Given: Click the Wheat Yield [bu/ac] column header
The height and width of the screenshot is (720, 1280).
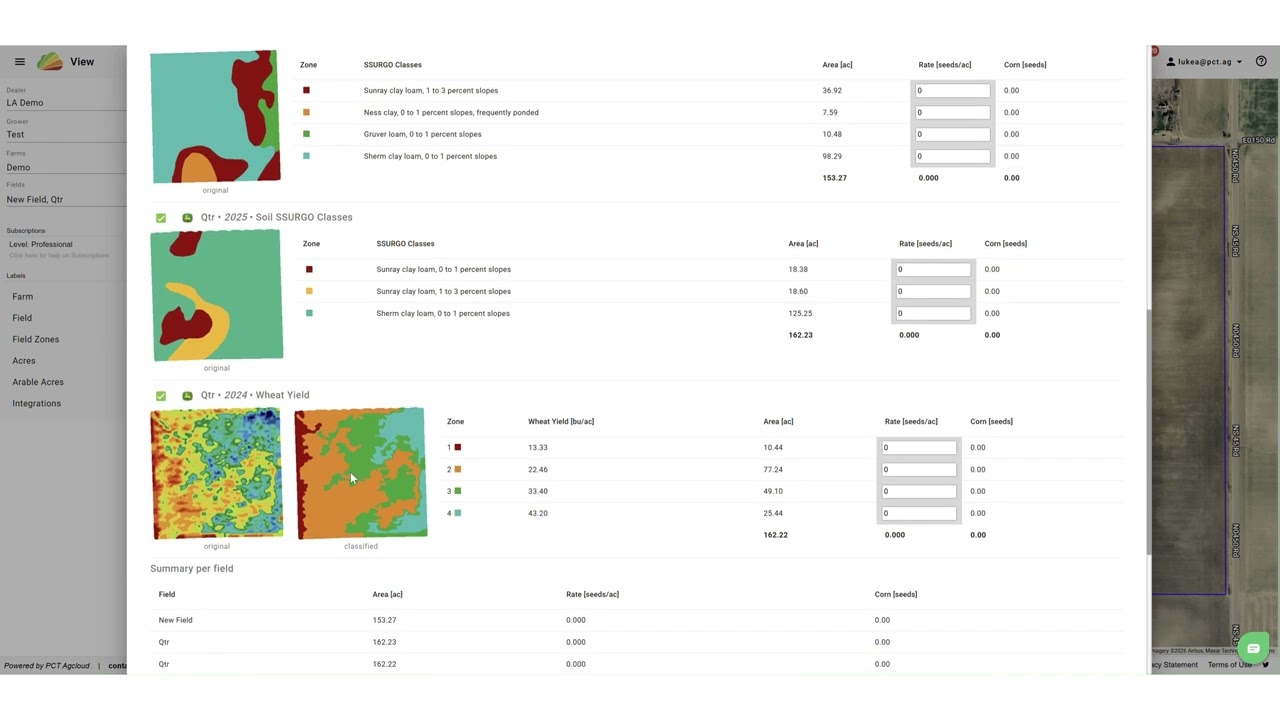Looking at the screenshot, I should (561, 421).
